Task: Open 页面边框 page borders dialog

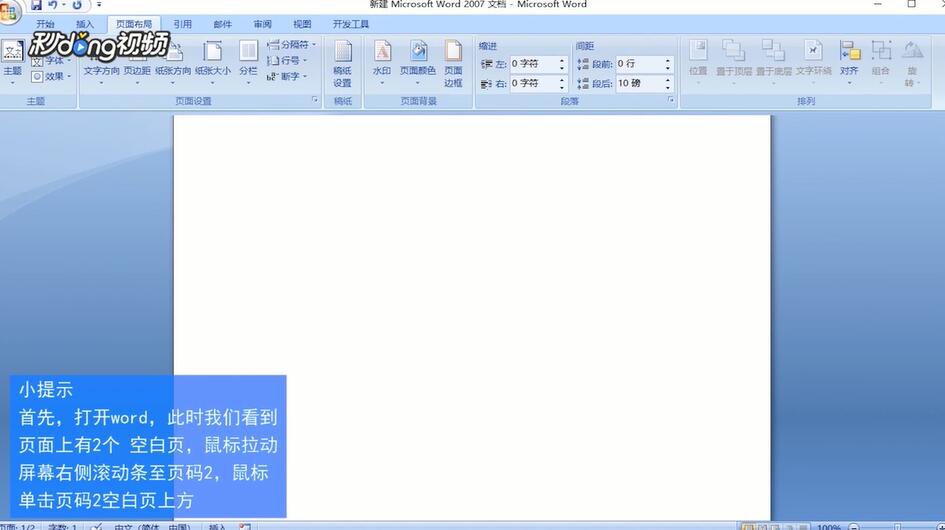Action: coord(453,64)
